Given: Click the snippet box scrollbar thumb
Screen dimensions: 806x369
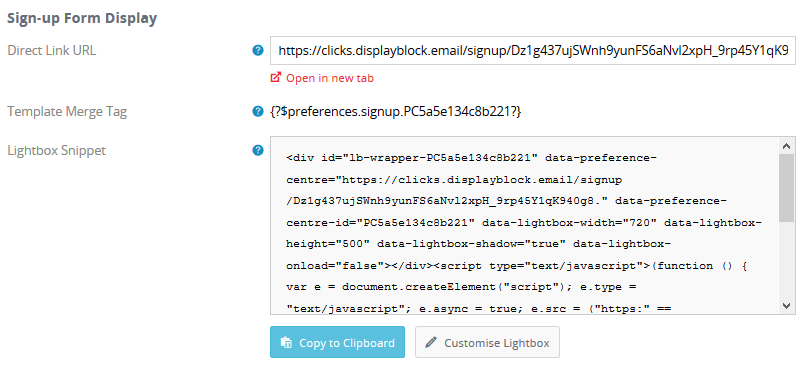Looking at the screenshot, I should pos(786,188).
